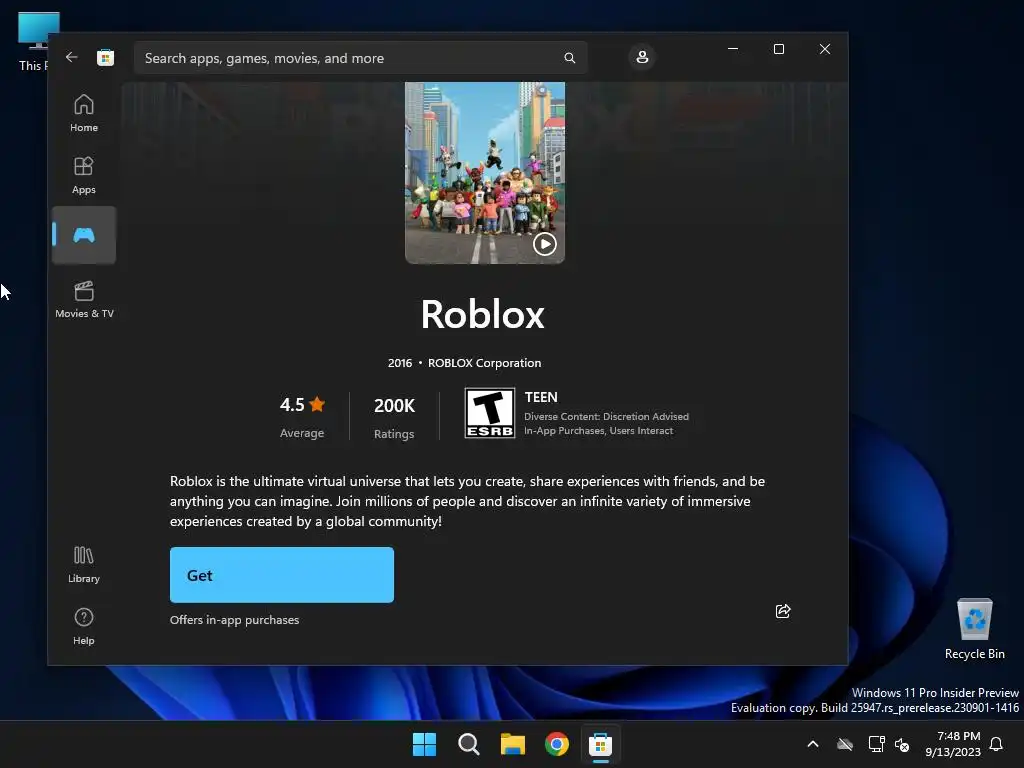The width and height of the screenshot is (1024, 768).
Task: Click the TEEN rating label
Action: tap(541, 397)
